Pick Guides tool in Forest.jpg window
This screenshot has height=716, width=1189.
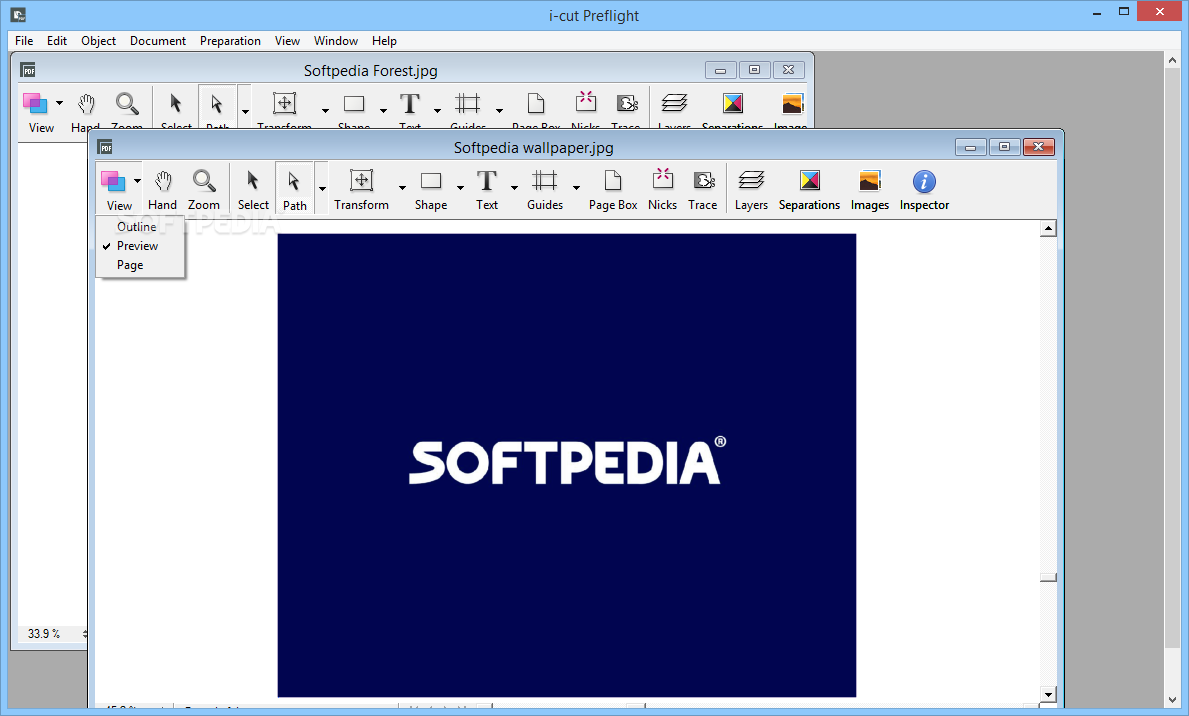(x=468, y=111)
